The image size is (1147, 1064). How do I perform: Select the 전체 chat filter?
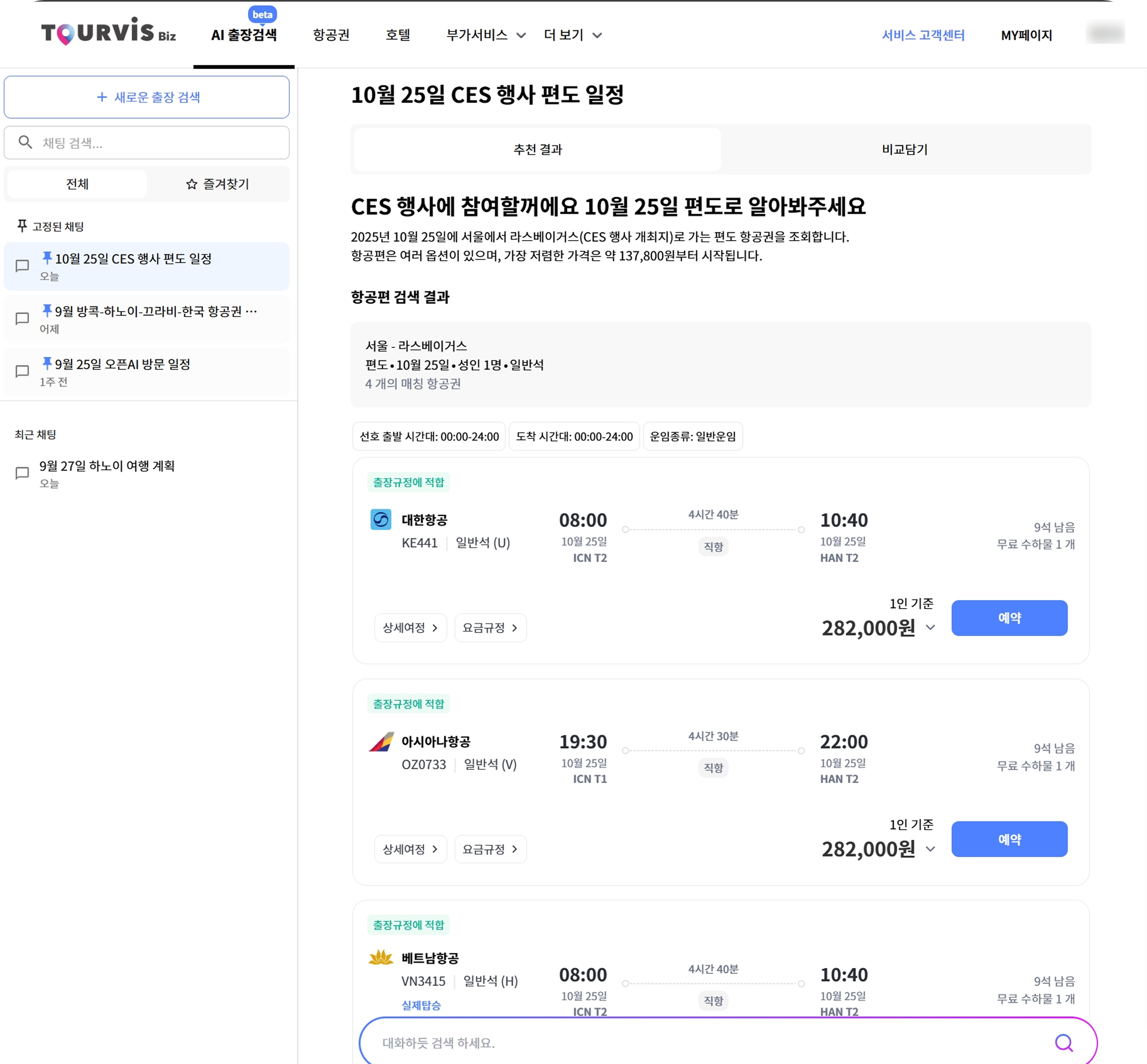[x=77, y=184]
